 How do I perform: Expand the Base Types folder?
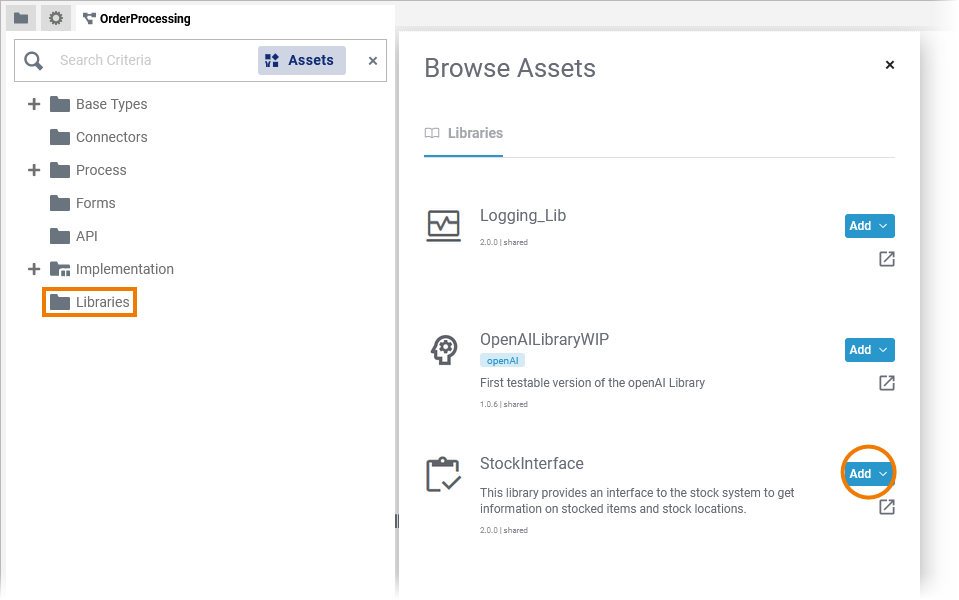click(x=34, y=104)
